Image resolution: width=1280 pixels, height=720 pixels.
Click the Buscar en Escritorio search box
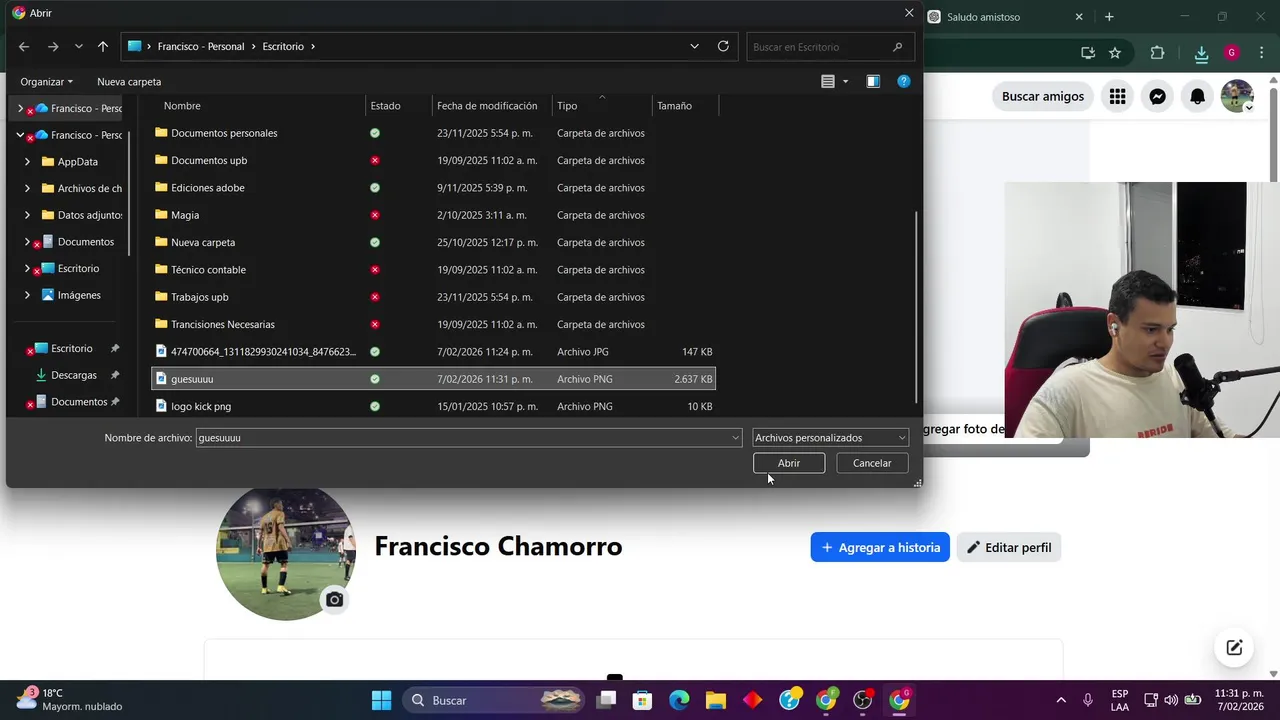point(828,47)
